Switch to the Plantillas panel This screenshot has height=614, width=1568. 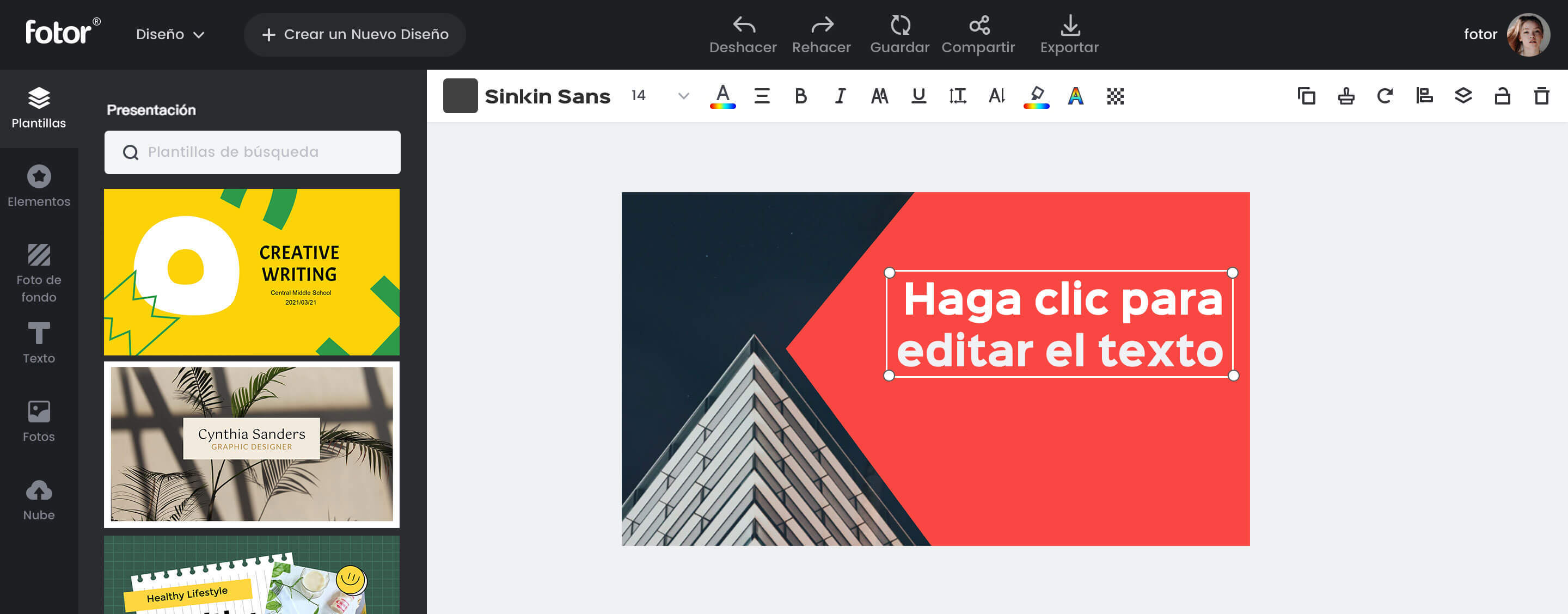pyautogui.click(x=39, y=107)
